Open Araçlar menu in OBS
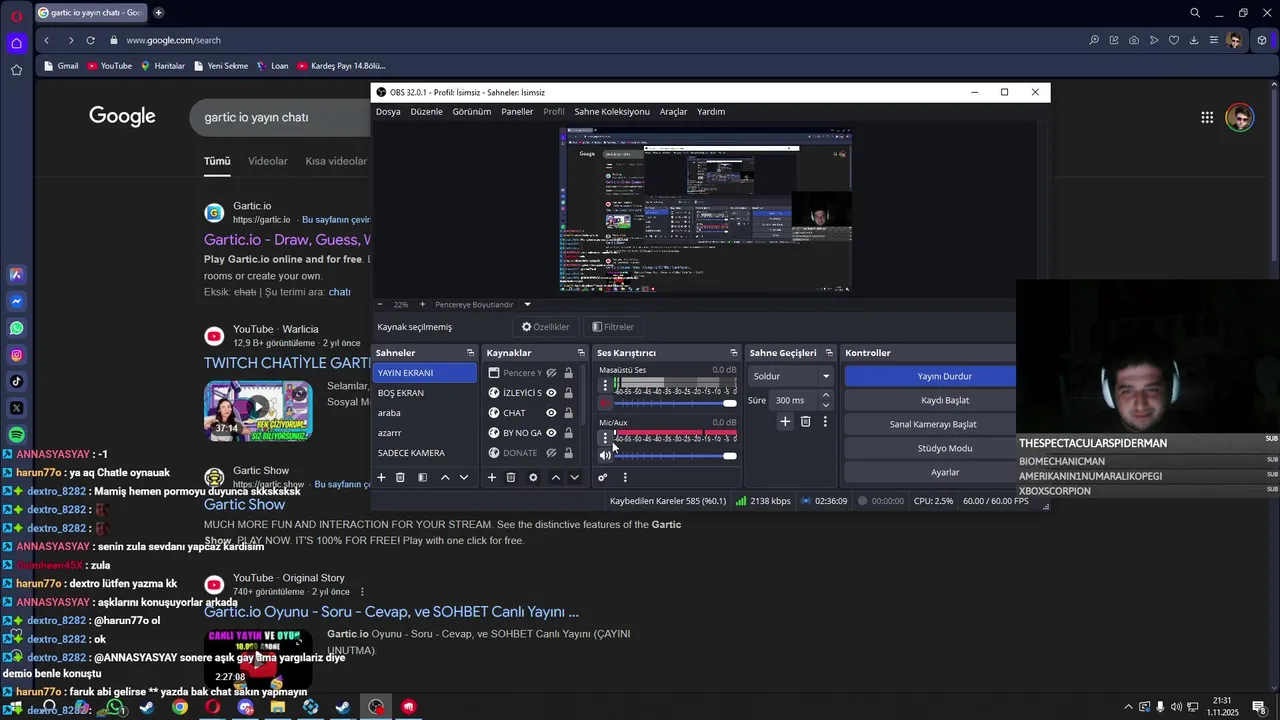The image size is (1280, 720). pyautogui.click(x=673, y=112)
